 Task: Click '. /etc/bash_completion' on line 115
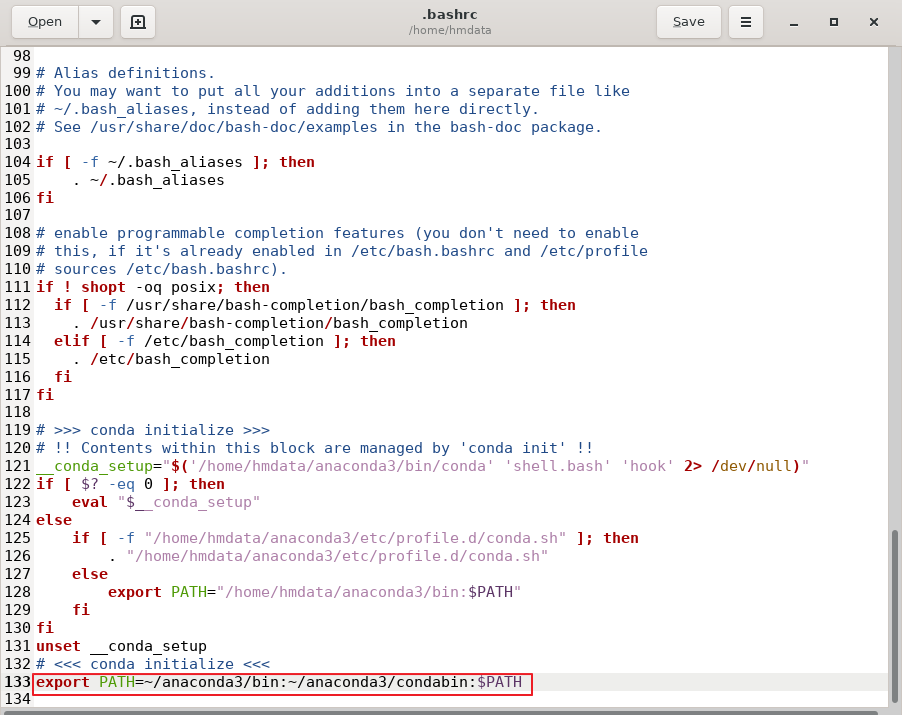pos(171,359)
